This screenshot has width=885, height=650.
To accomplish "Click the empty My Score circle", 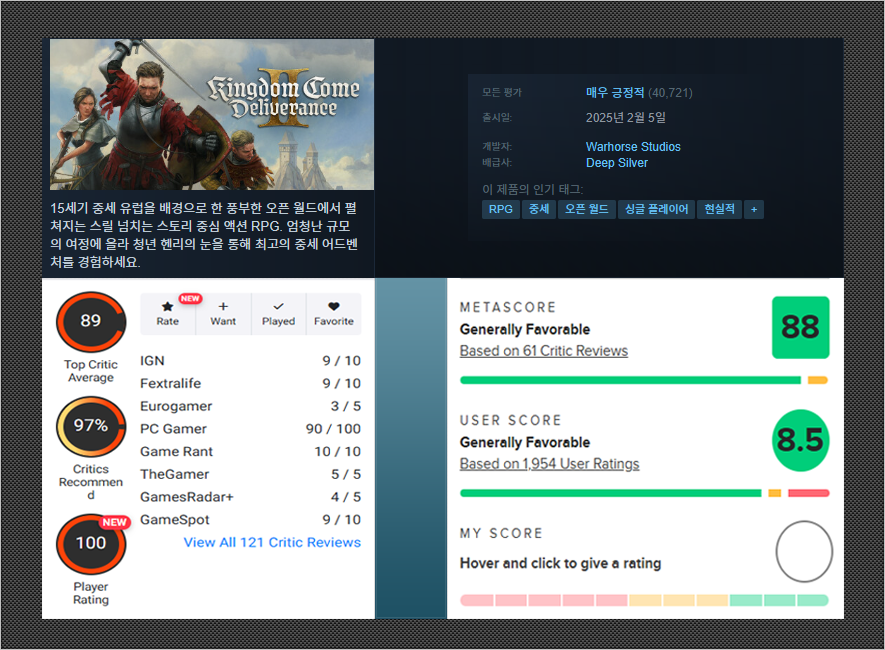I will [x=804, y=551].
